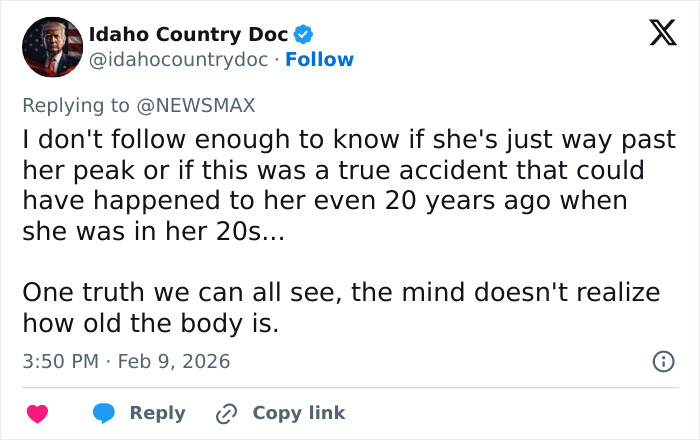Click the X logo icon
Image resolution: width=700 pixels, height=440 pixels.
click(656, 34)
